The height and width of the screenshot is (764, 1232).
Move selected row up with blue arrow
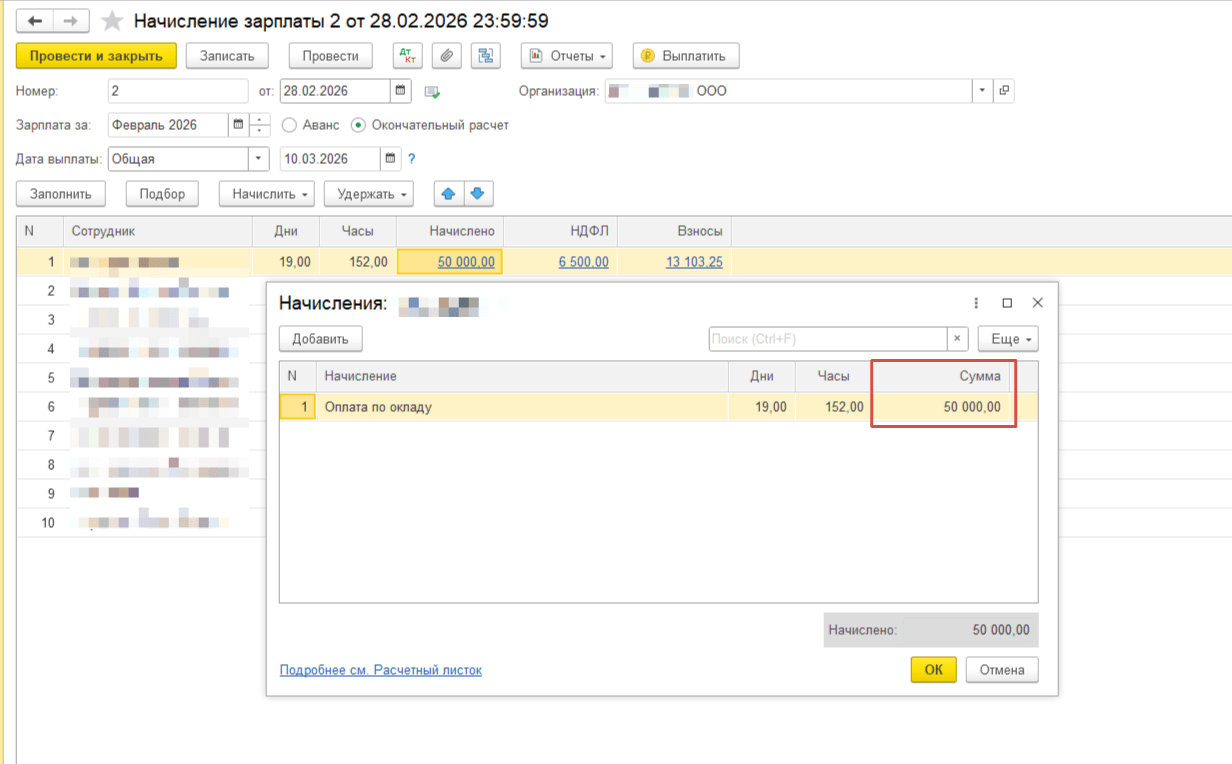pyautogui.click(x=448, y=194)
